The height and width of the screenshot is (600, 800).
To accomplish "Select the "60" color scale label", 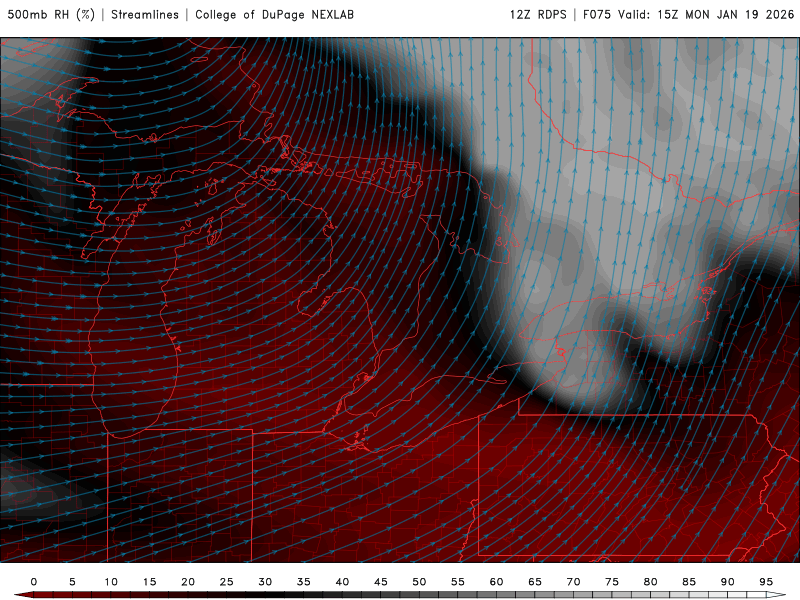I will pyautogui.click(x=496, y=582).
